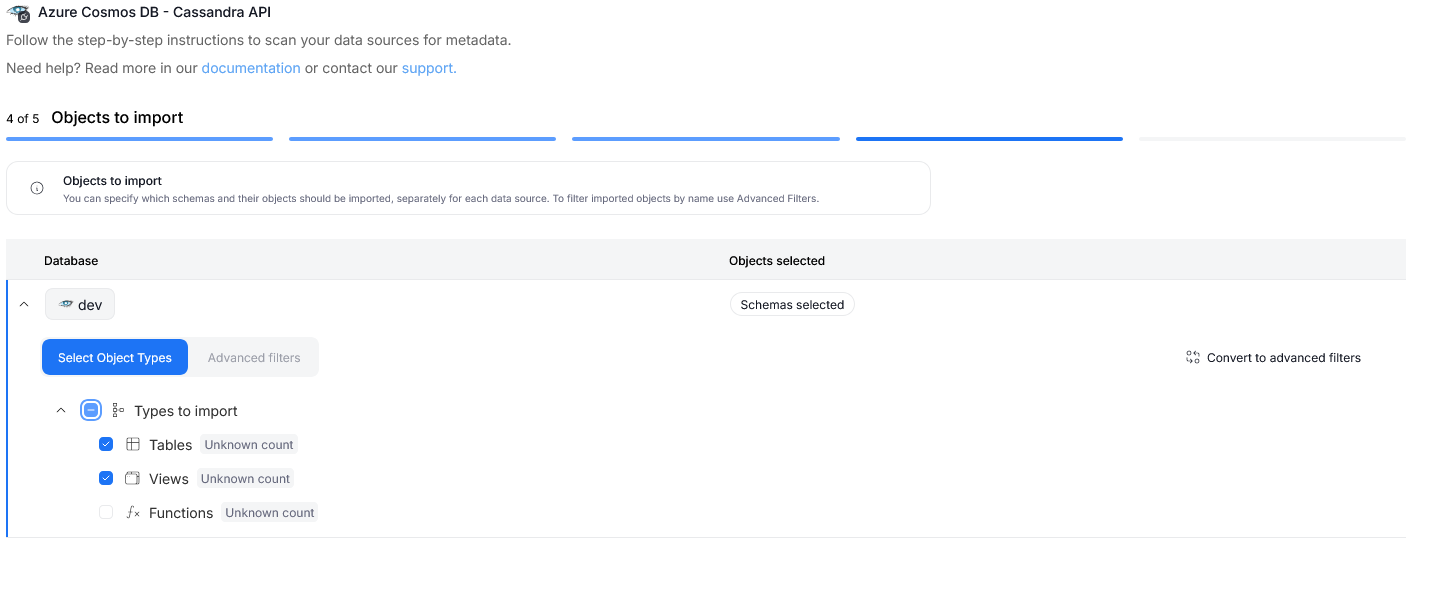
Task: Click the Tables Unknown count badge
Action: [x=249, y=444]
